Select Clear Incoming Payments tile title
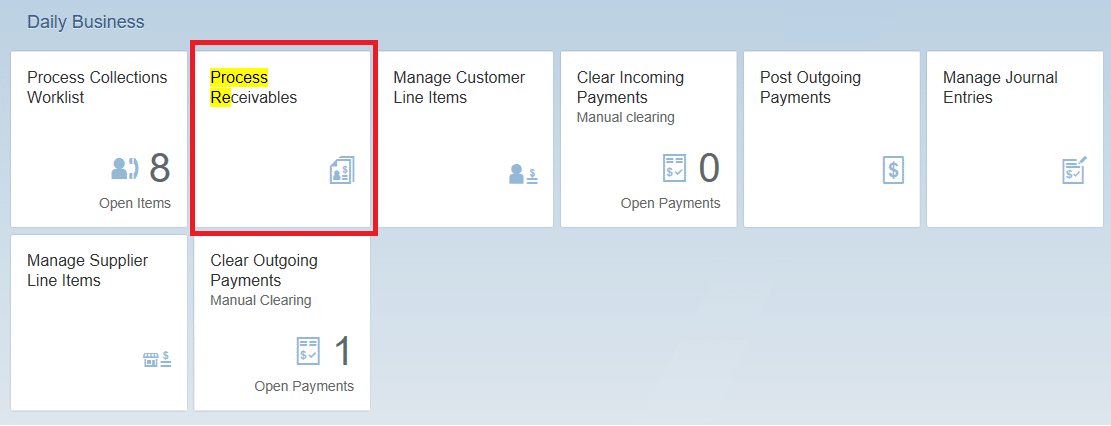1111x426 pixels. point(630,88)
